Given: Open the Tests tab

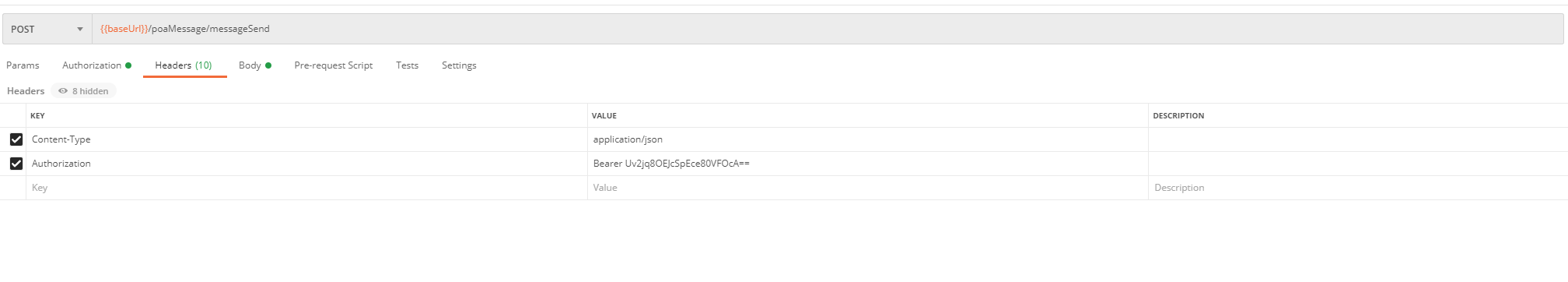Looking at the screenshot, I should click(x=407, y=65).
